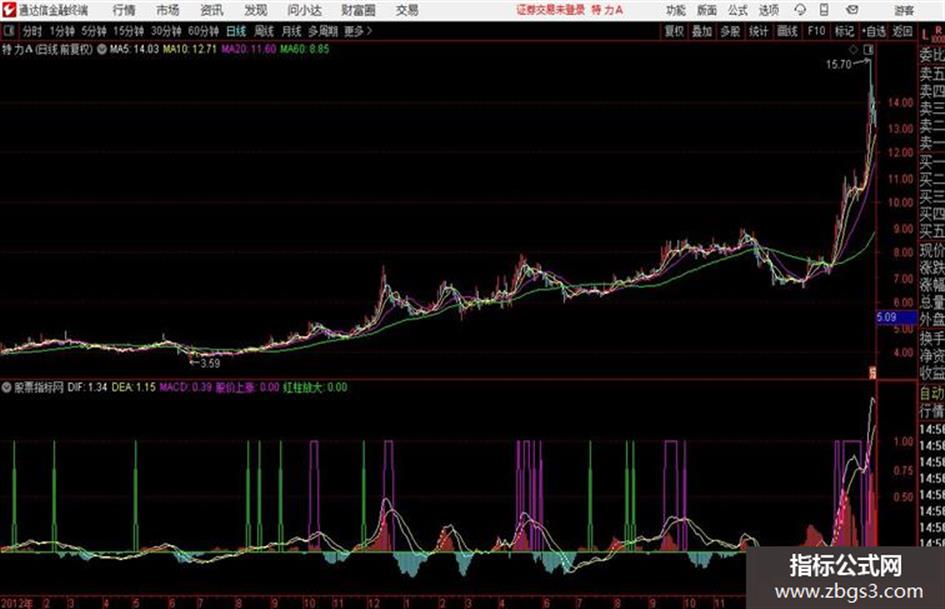Open the 资讯 menu

coord(212,10)
